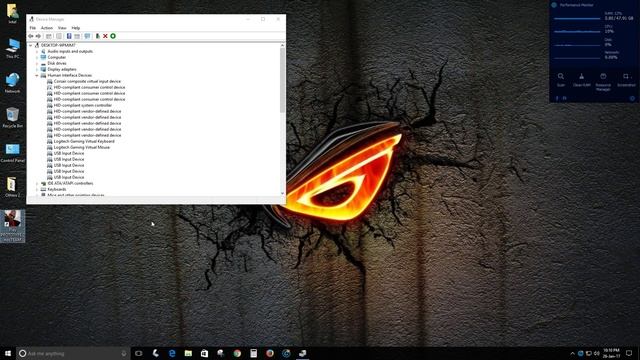Select Logitech Gaming Virtual Mouse
Screen dimensions: 640x360
82,147
